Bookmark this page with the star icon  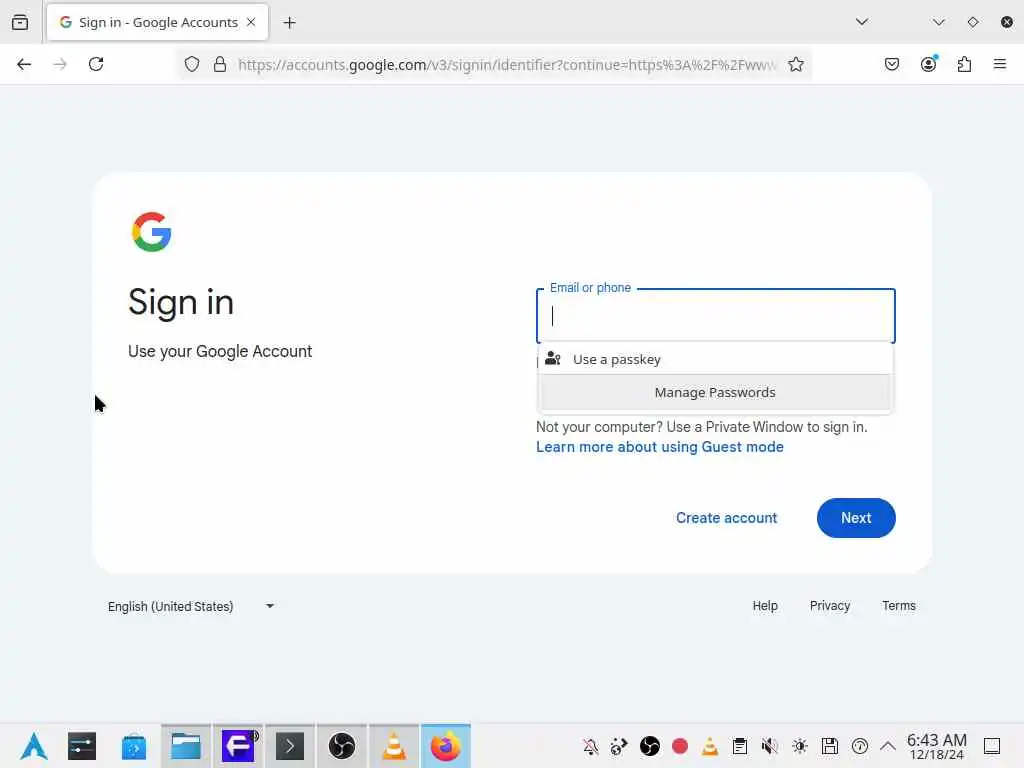tap(795, 64)
